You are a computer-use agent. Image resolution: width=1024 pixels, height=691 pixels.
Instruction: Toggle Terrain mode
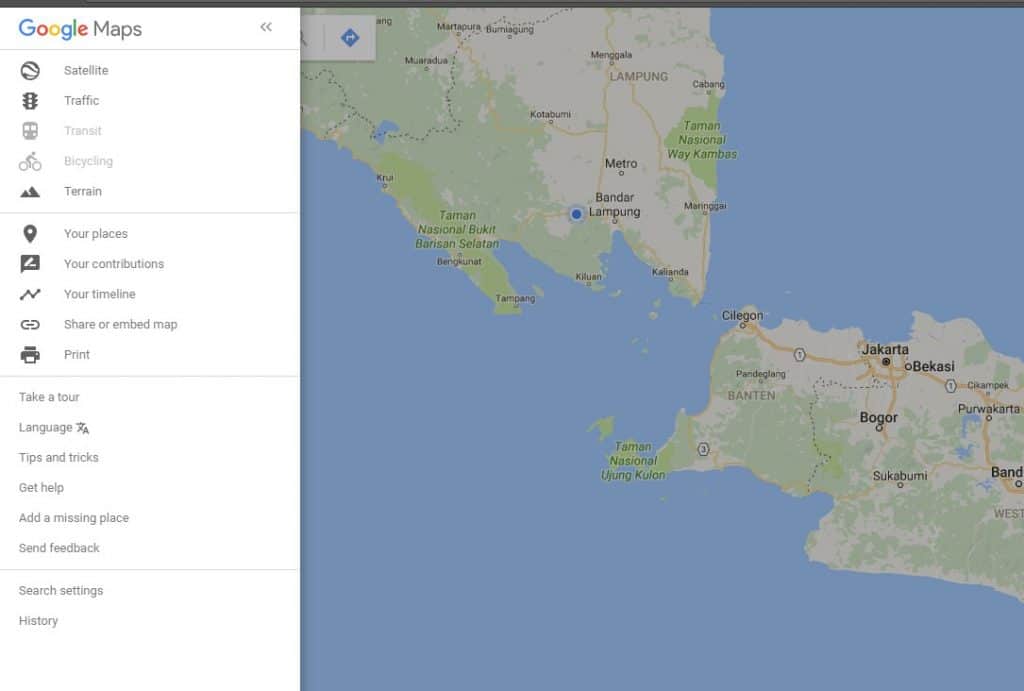(x=83, y=191)
